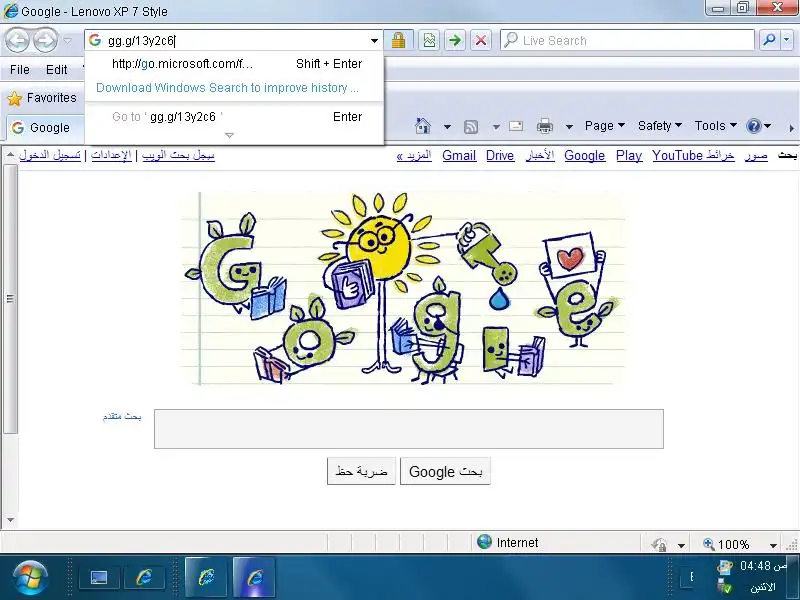The width and height of the screenshot is (800, 600).
Task: Click the Forward navigation arrow
Action: (x=45, y=40)
